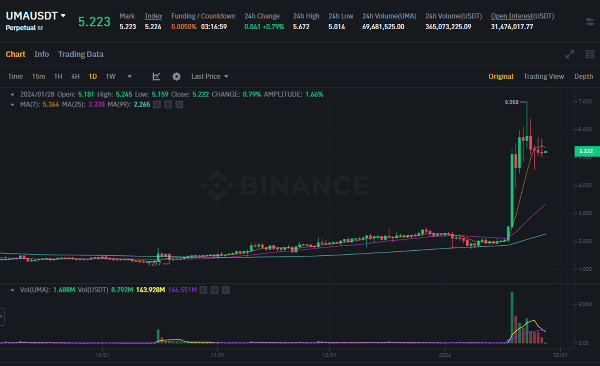Open the technical indicators icon
600x366 pixels.
click(x=156, y=77)
